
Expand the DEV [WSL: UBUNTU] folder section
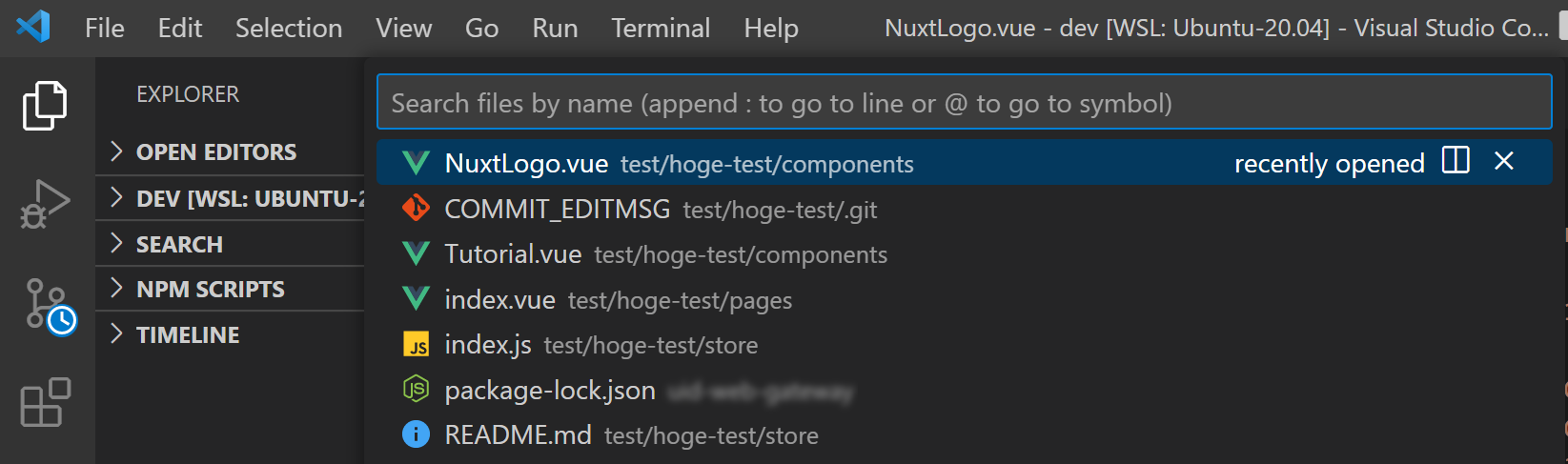(238, 199)
